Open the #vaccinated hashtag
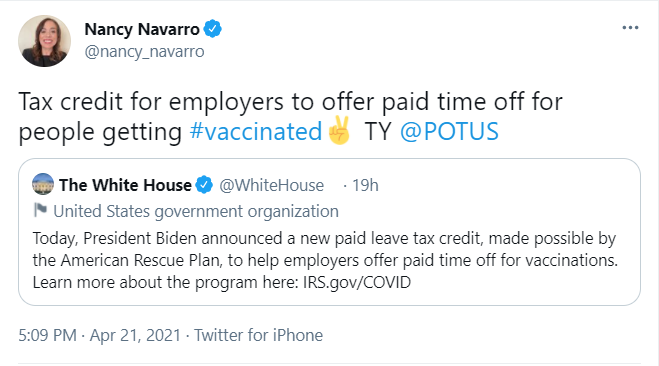Viewport: 659px width, 366px height. pos(256,131)
